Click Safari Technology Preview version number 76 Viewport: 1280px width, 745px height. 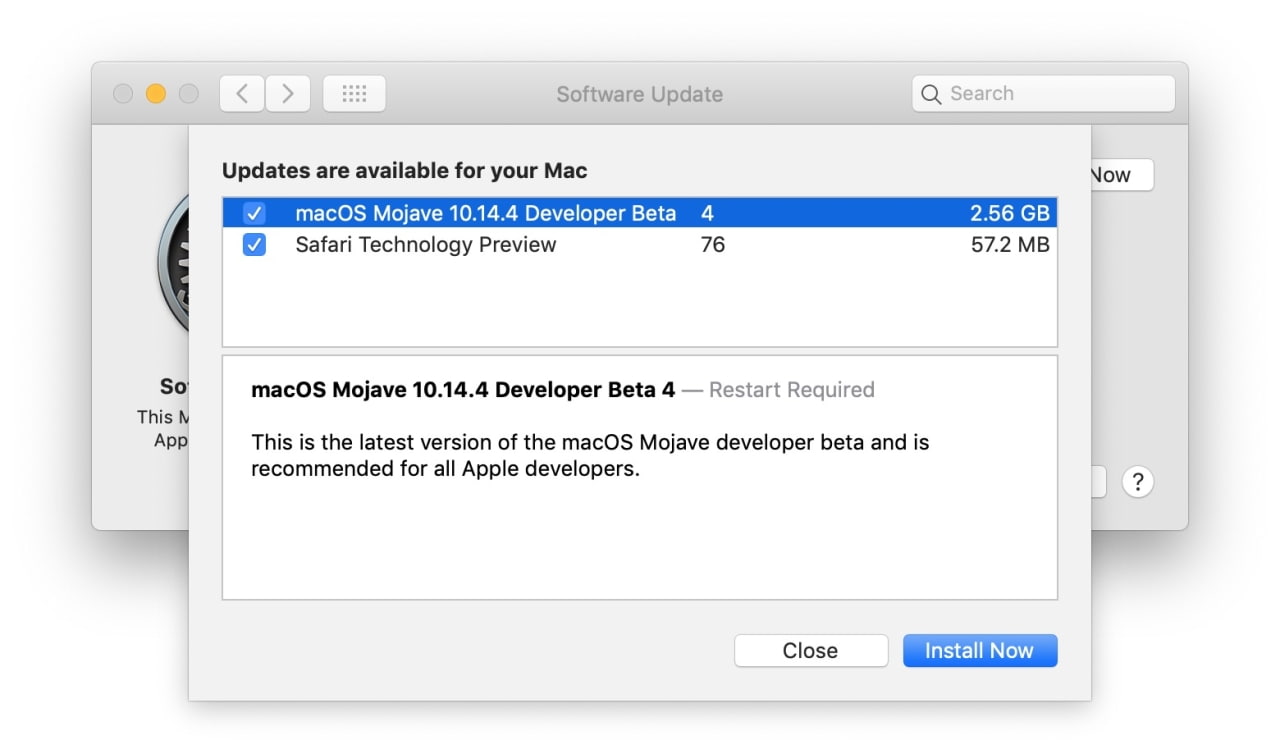pyautogui.click(x=712, y=245)
